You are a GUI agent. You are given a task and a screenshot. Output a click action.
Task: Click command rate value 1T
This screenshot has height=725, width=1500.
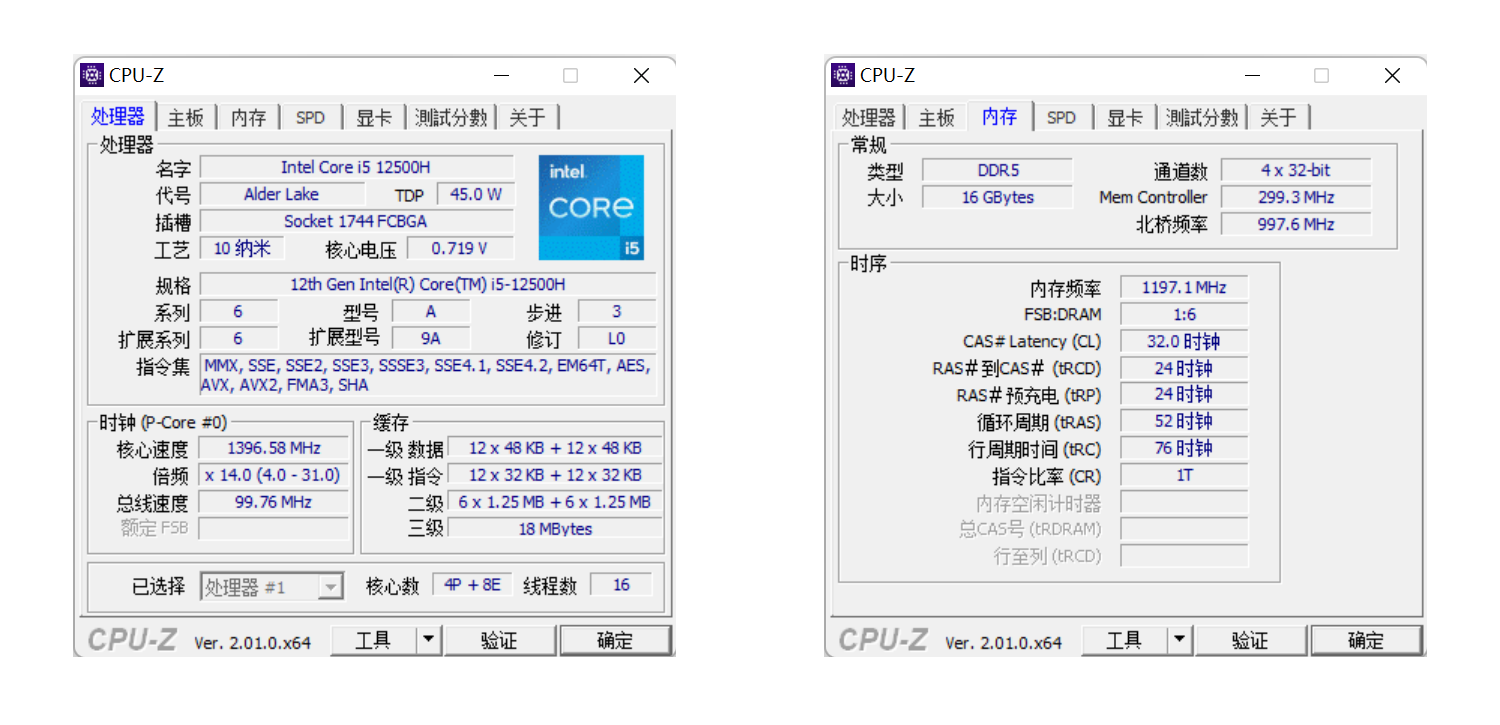(1184, 475)
